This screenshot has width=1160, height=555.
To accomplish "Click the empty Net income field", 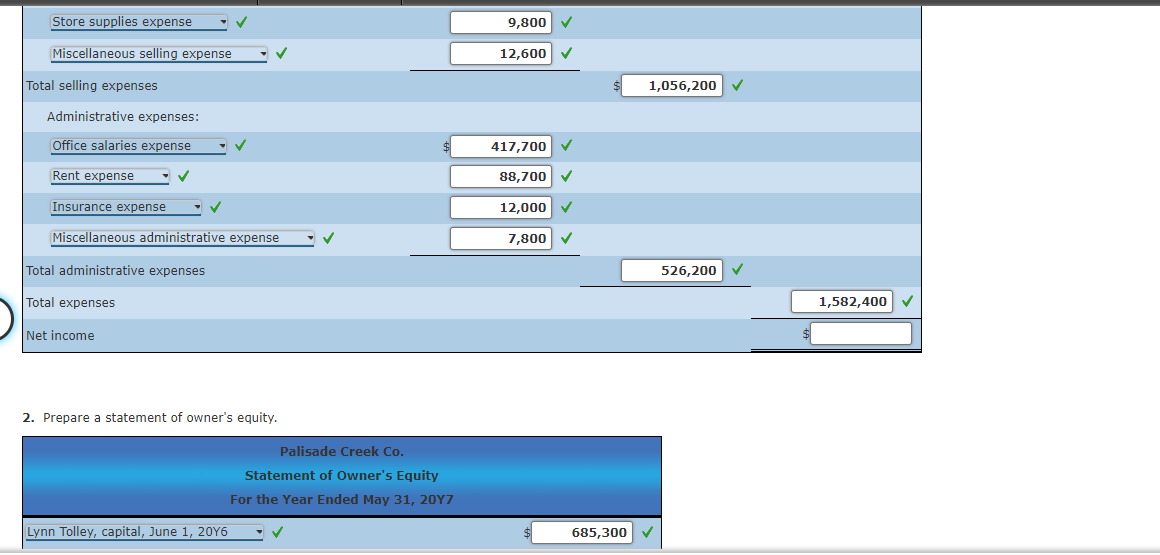I will (861, 334).
